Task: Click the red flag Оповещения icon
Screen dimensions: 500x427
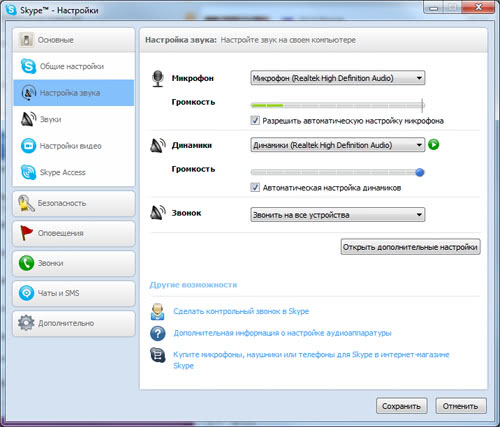Action: [26, 233]
